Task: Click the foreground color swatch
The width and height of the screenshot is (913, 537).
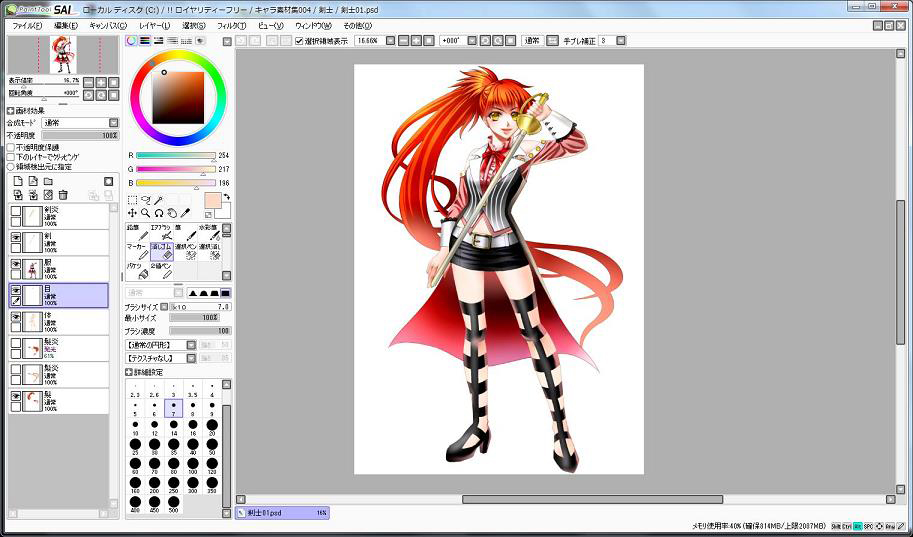Action: (x=211, y=199)
